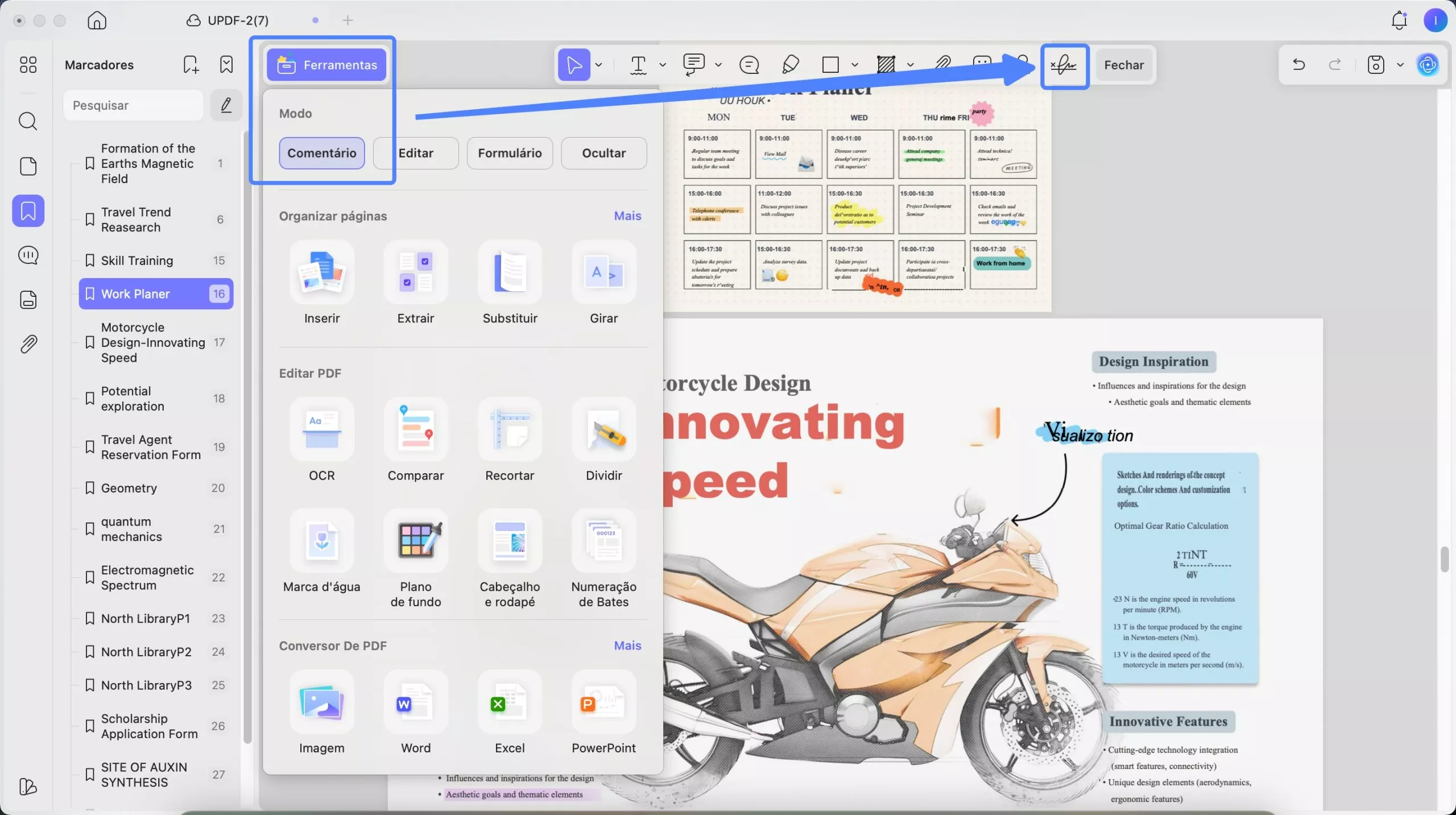1456x815 pixels.
Task: Expand the save options dropdown arrow
Action: tap(1400, 65)
